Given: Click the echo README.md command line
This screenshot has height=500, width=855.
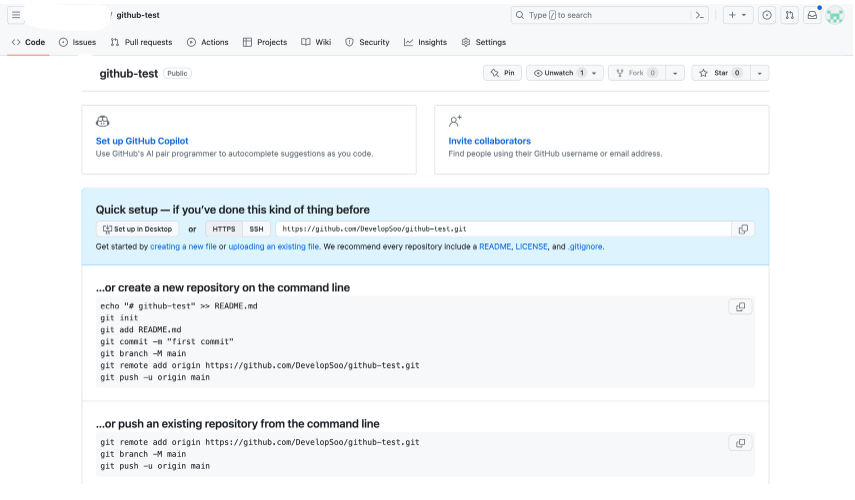Looking at the screenshot, I should click(179, 306).
